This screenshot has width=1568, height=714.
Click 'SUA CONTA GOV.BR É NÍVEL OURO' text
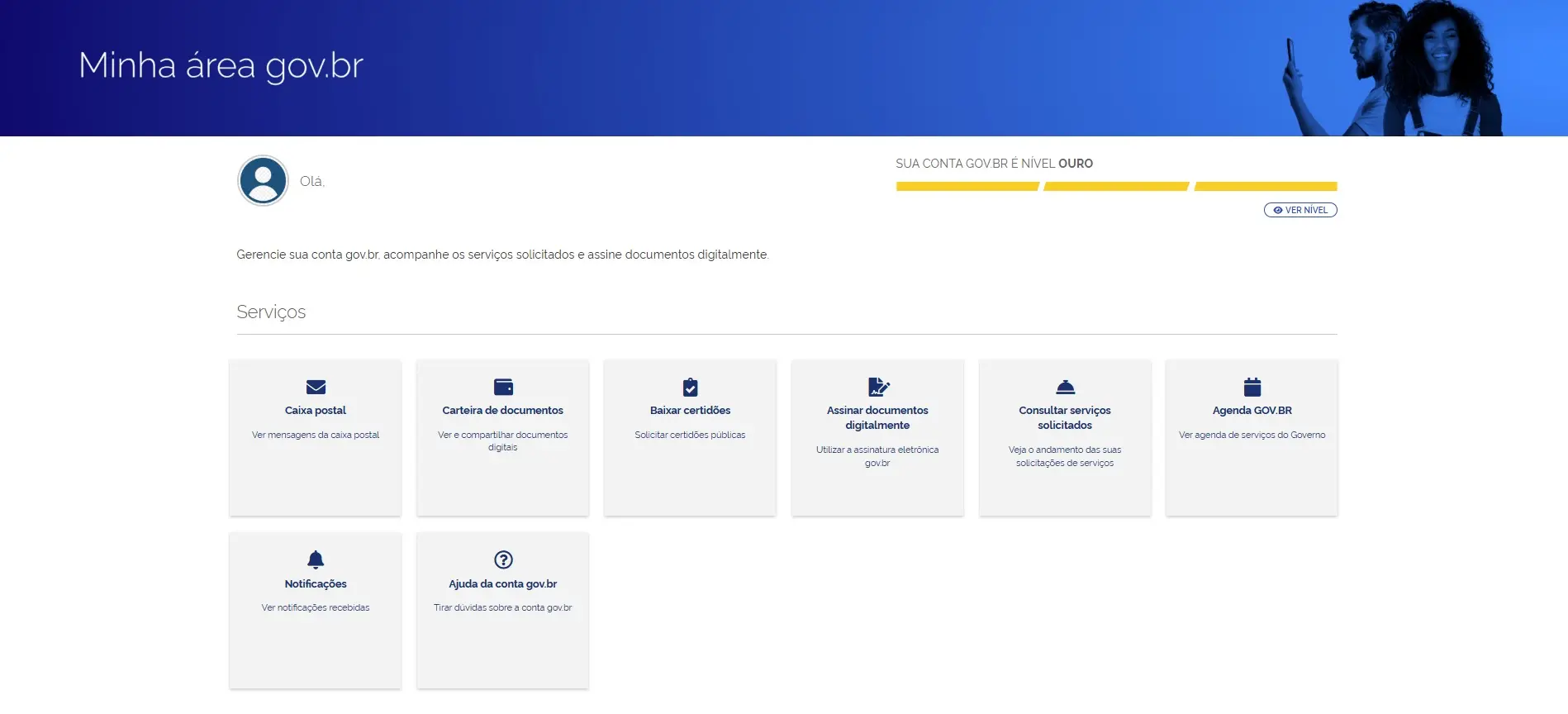(994, 164)
